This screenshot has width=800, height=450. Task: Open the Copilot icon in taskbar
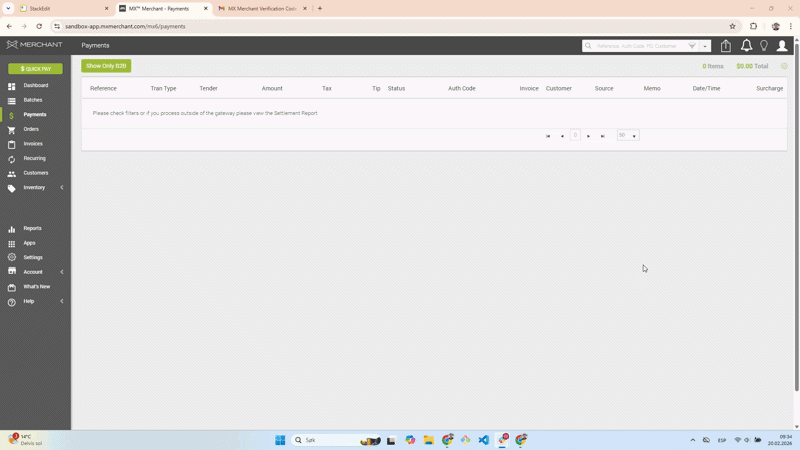pyautogui.click(x=410, y=440)
